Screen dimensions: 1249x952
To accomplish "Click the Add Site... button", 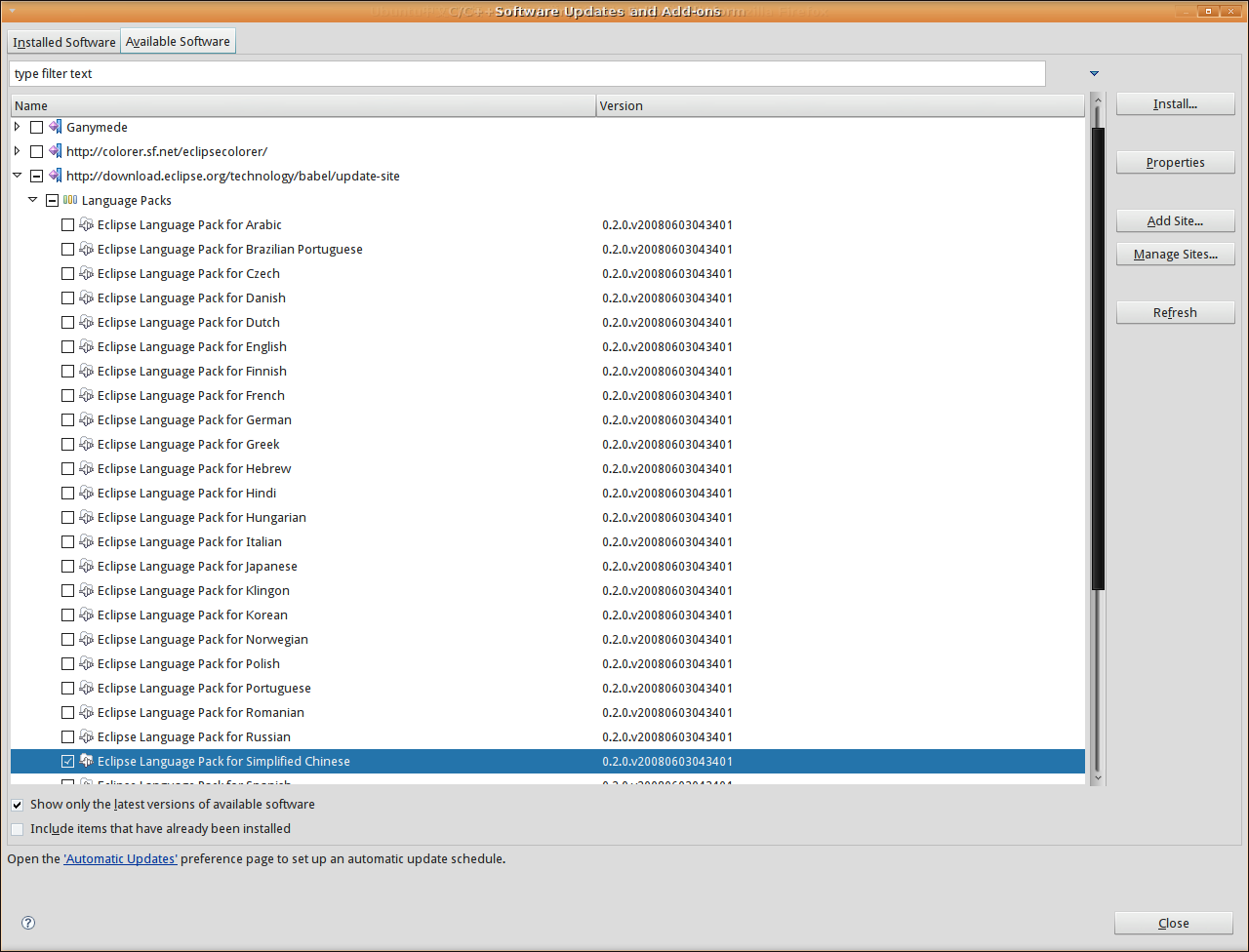I will 1175,221.
